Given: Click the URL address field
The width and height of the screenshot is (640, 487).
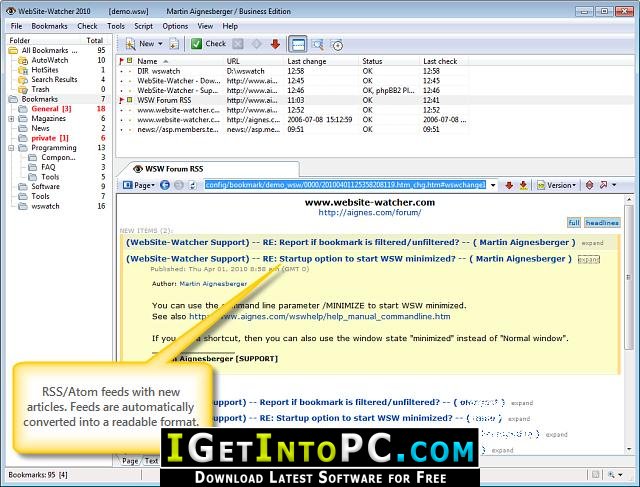Looking at the screenshot, I should [345, 185].
